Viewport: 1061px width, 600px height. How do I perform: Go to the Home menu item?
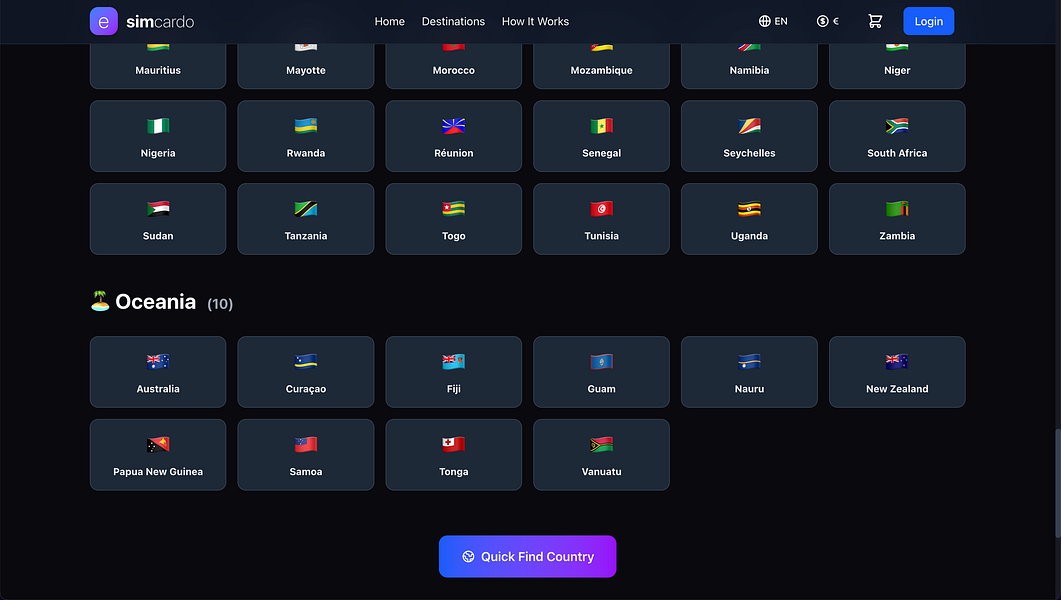[x=390, y=21]
